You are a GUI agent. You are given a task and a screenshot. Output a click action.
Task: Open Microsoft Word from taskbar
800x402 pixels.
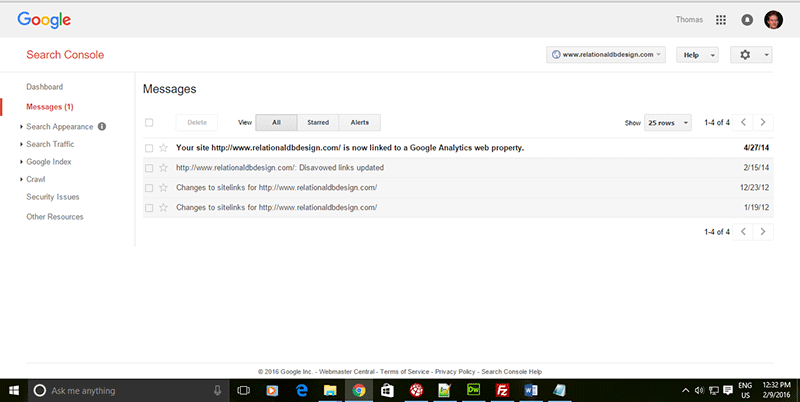point(531,391)
